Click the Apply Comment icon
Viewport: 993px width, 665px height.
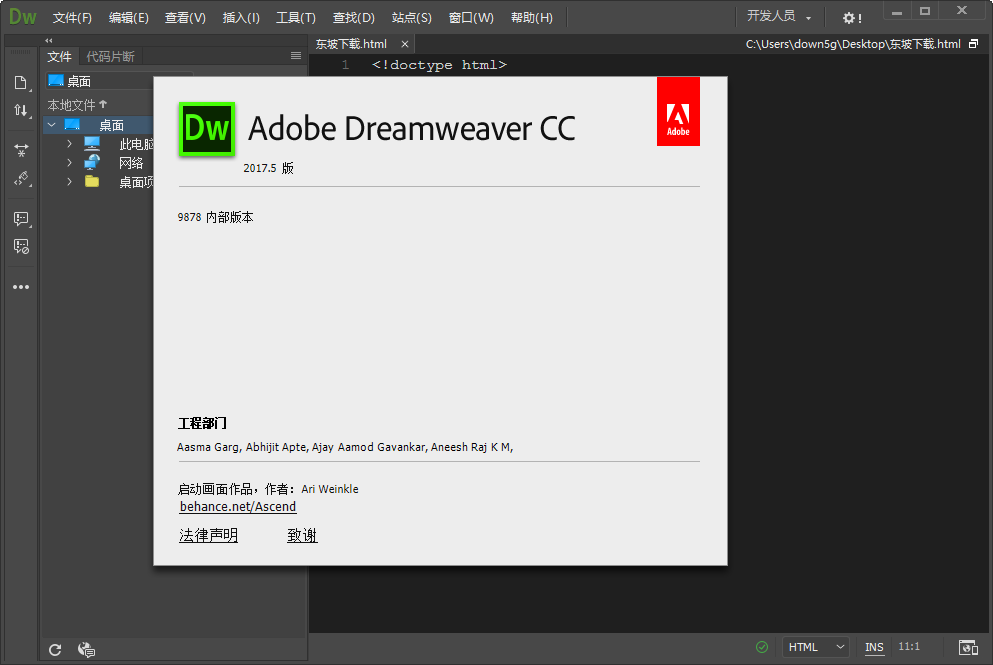pyautogui.click(x=21, y=219)
